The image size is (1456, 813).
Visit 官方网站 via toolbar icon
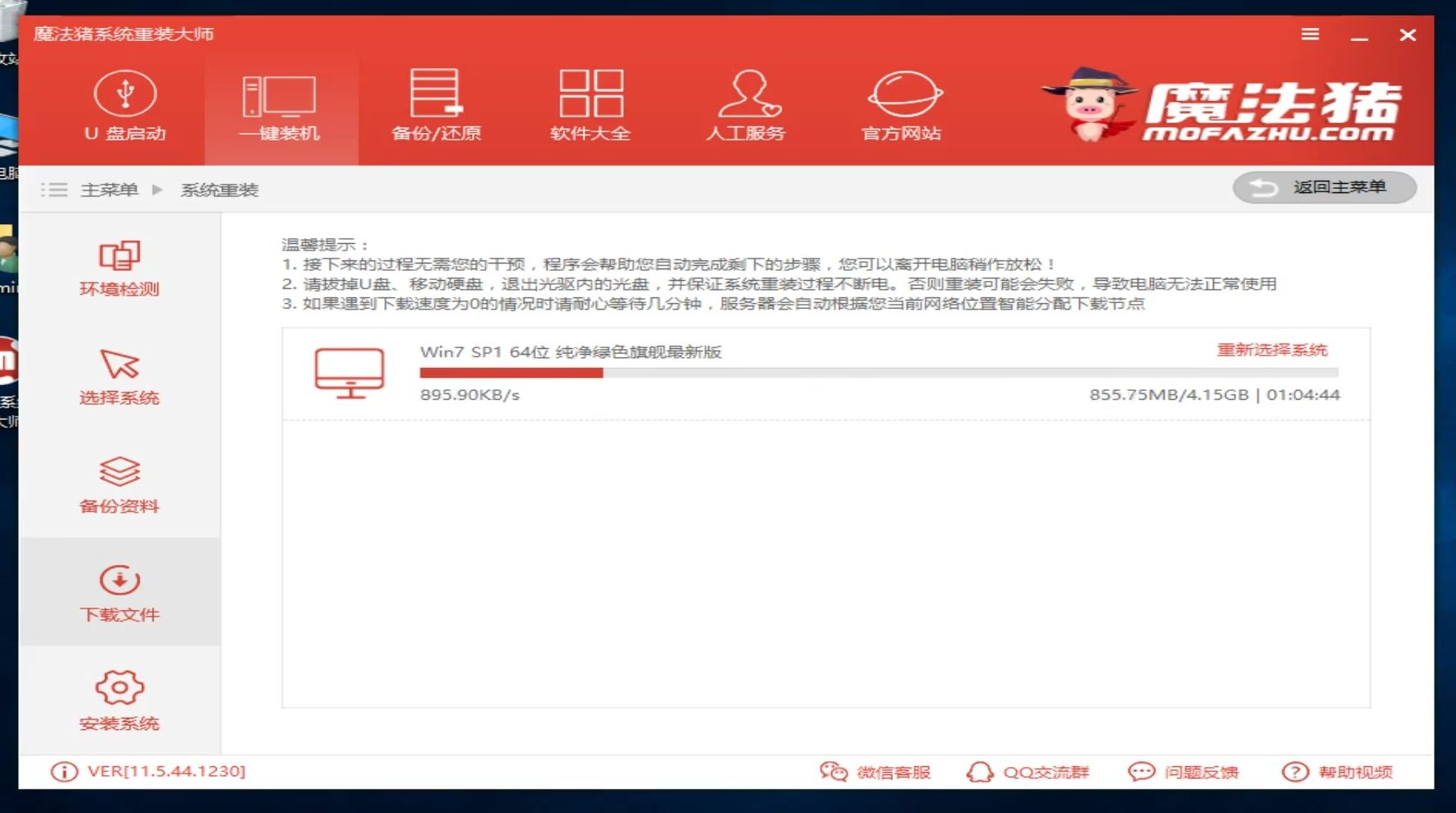click(901, 107)
